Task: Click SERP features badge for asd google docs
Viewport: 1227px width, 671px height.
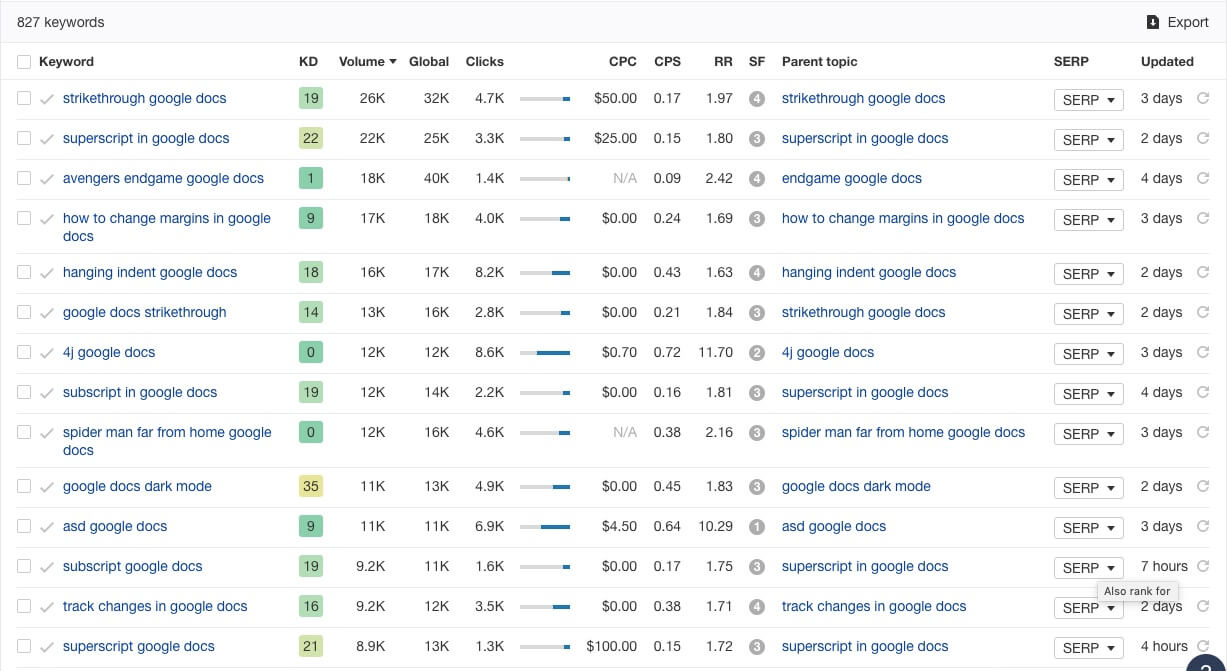Action: point(757,527)
